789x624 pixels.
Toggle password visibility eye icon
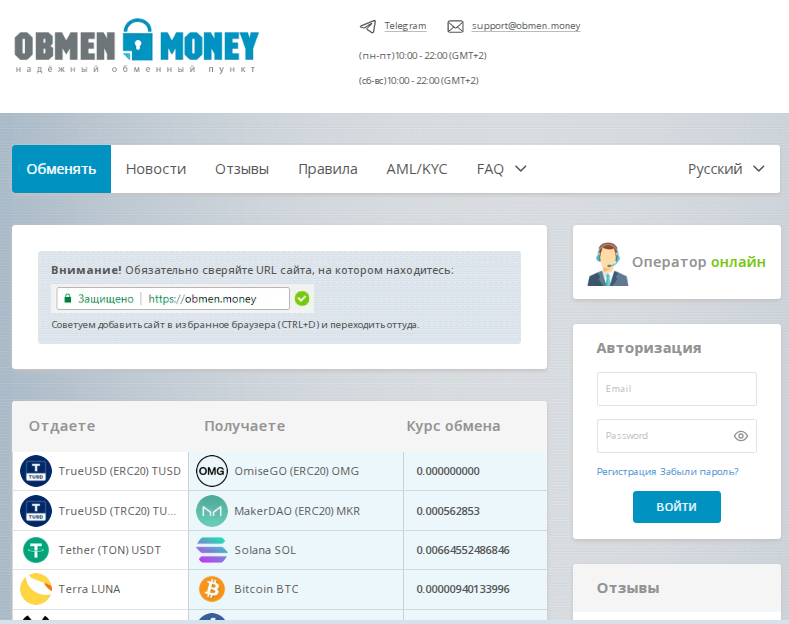(x=741, y=436)
